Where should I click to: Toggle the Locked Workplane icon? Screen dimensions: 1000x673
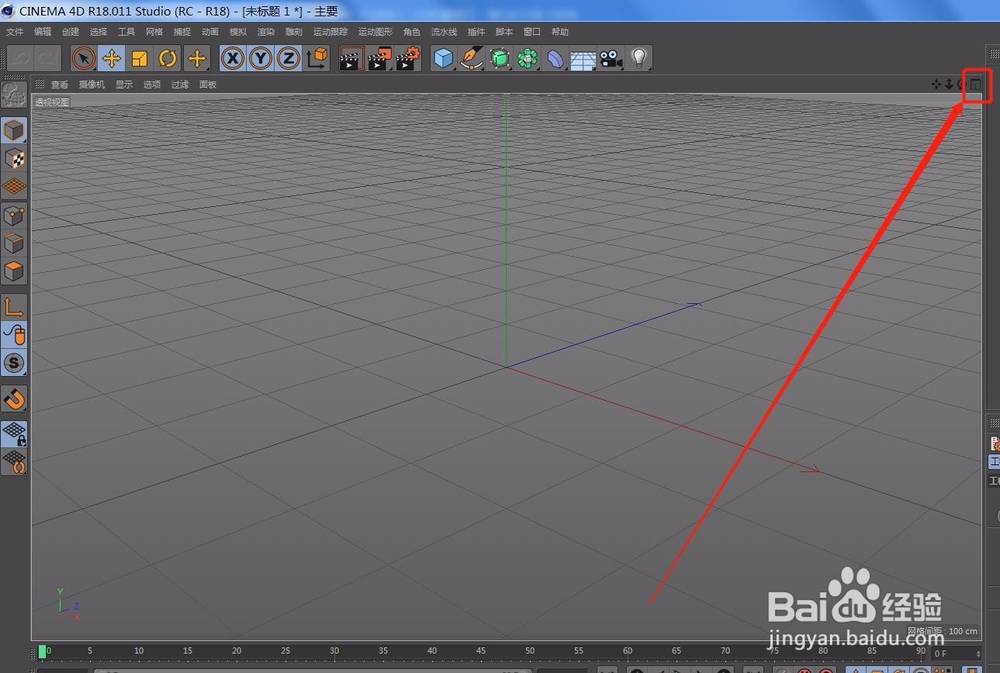13,433
